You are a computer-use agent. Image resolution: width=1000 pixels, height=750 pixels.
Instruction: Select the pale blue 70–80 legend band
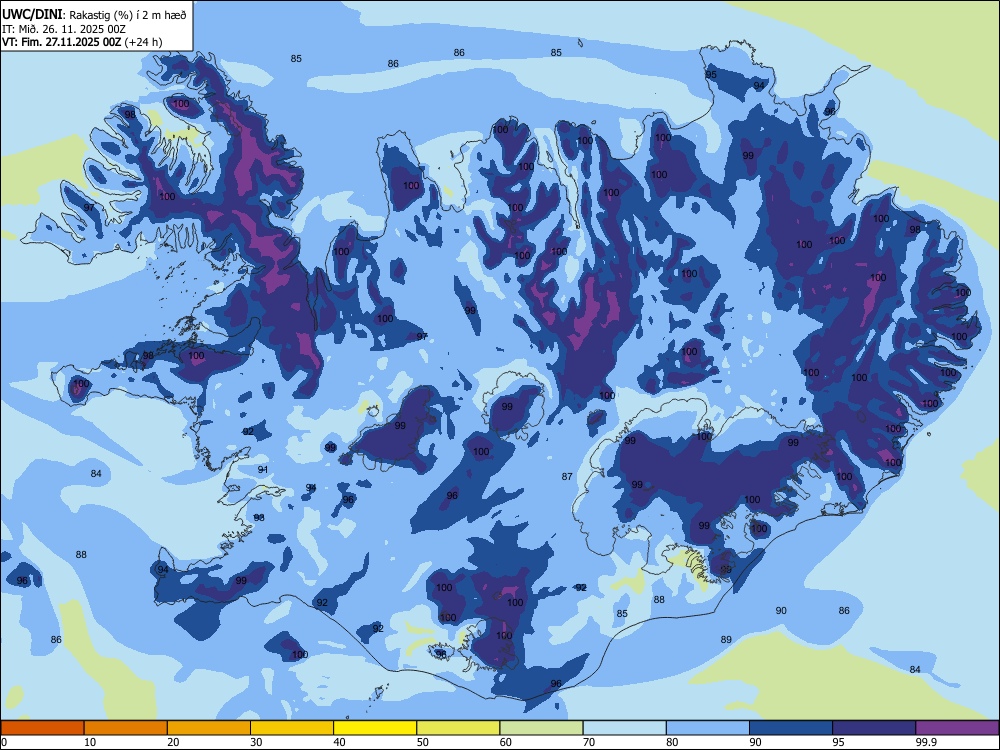point(624,728)
